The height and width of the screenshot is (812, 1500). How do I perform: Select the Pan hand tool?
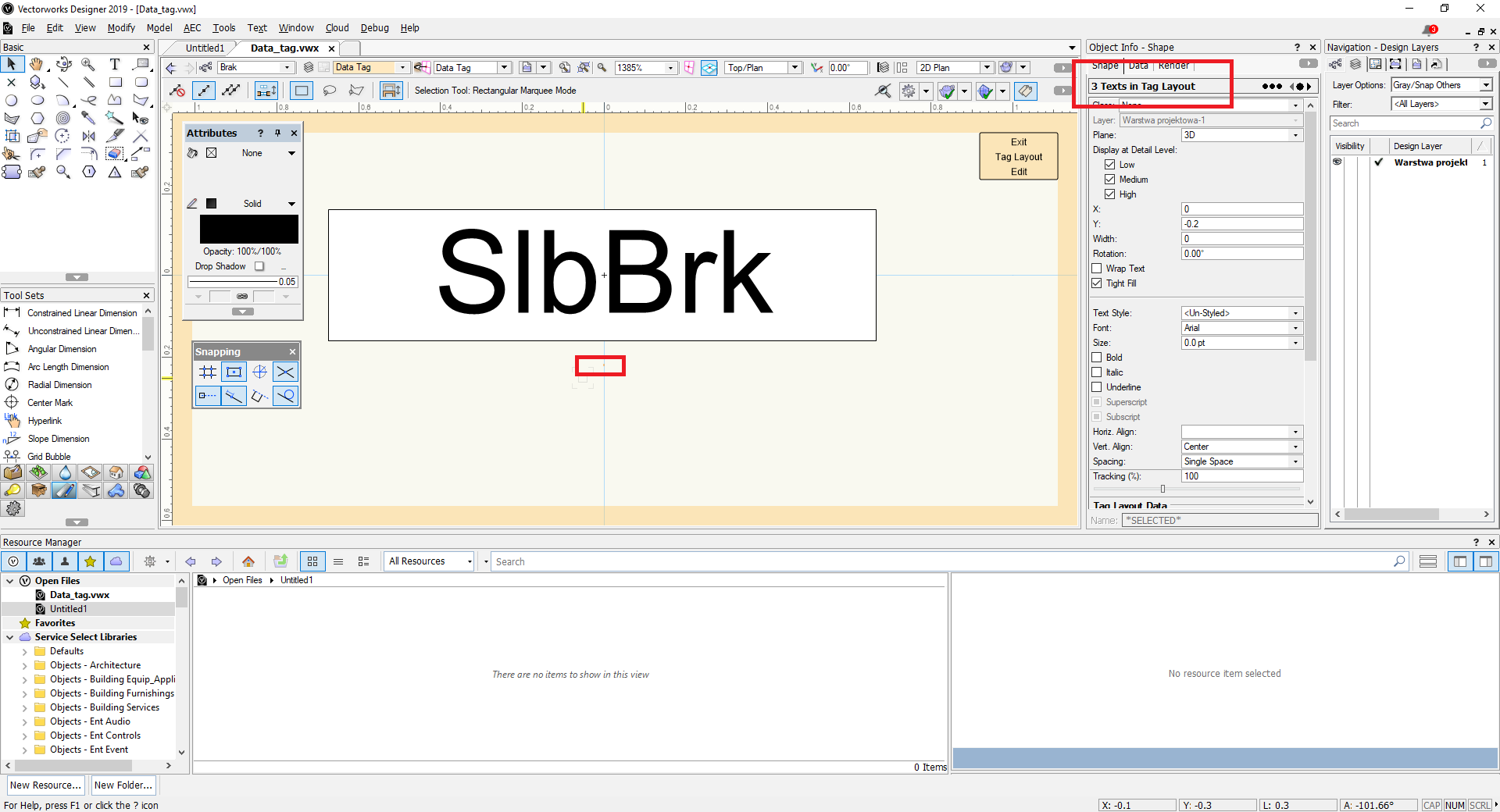[x=37, y=64]
